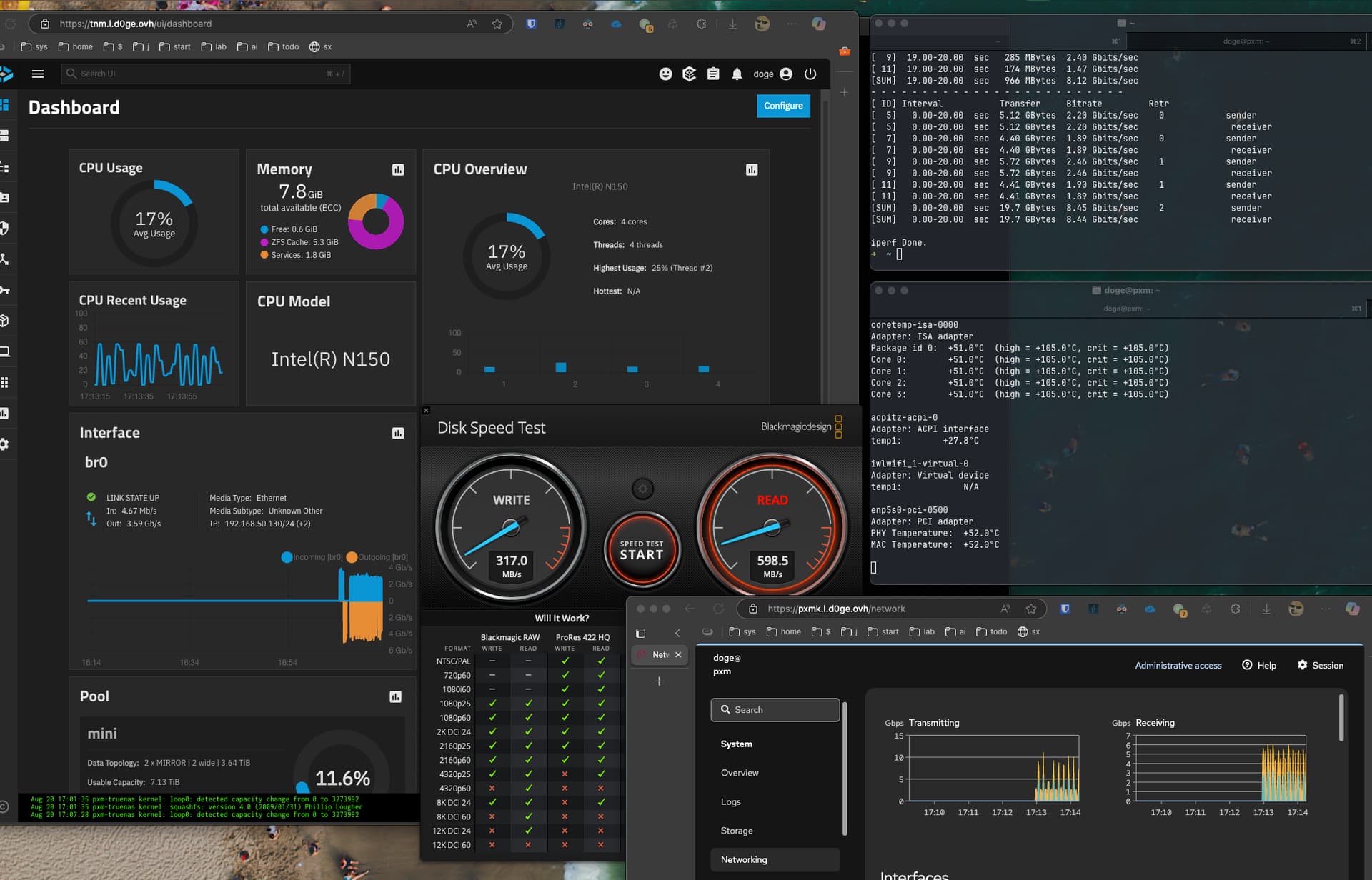Viewport: 1372px width, 880px height.
Task: Open downloads in Cockpit browser window
Action: tap(1266, 609)
